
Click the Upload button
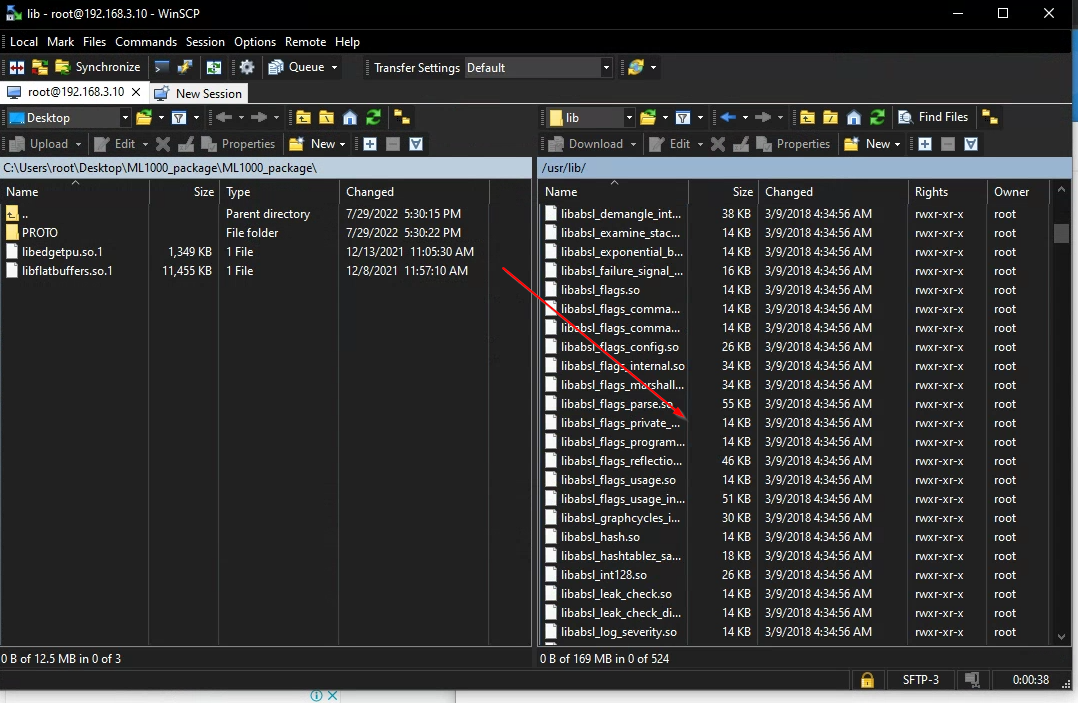40,144
